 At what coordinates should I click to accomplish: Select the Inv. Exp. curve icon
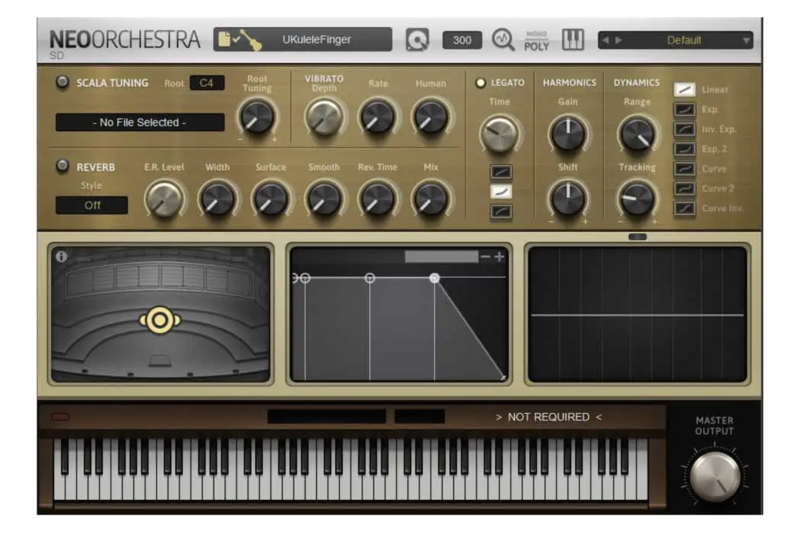[684, 129]
